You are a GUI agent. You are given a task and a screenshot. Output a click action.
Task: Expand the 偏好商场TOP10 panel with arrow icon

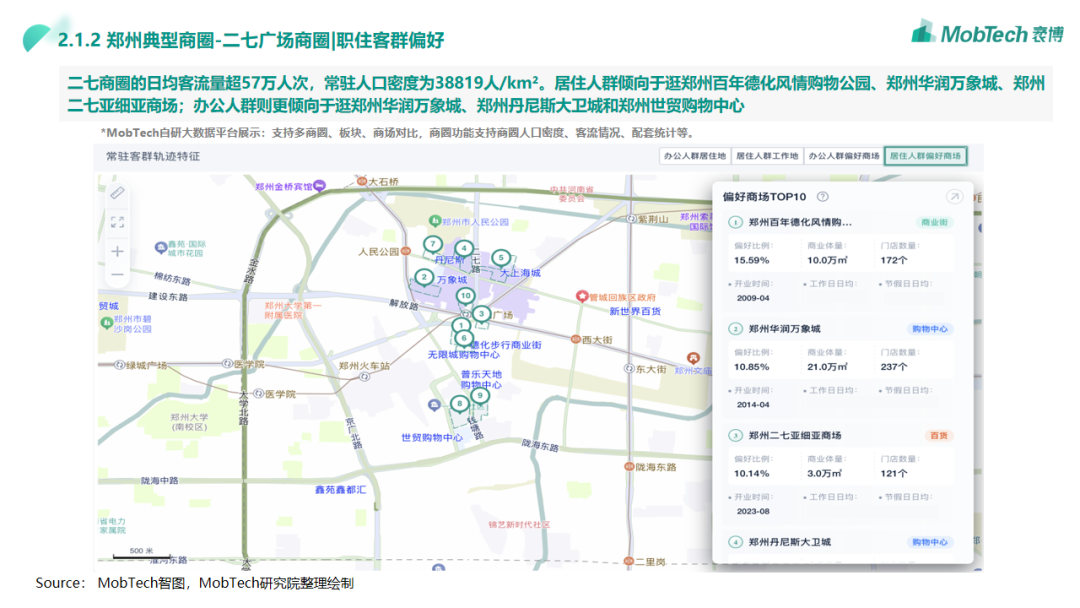coord(954,197)
